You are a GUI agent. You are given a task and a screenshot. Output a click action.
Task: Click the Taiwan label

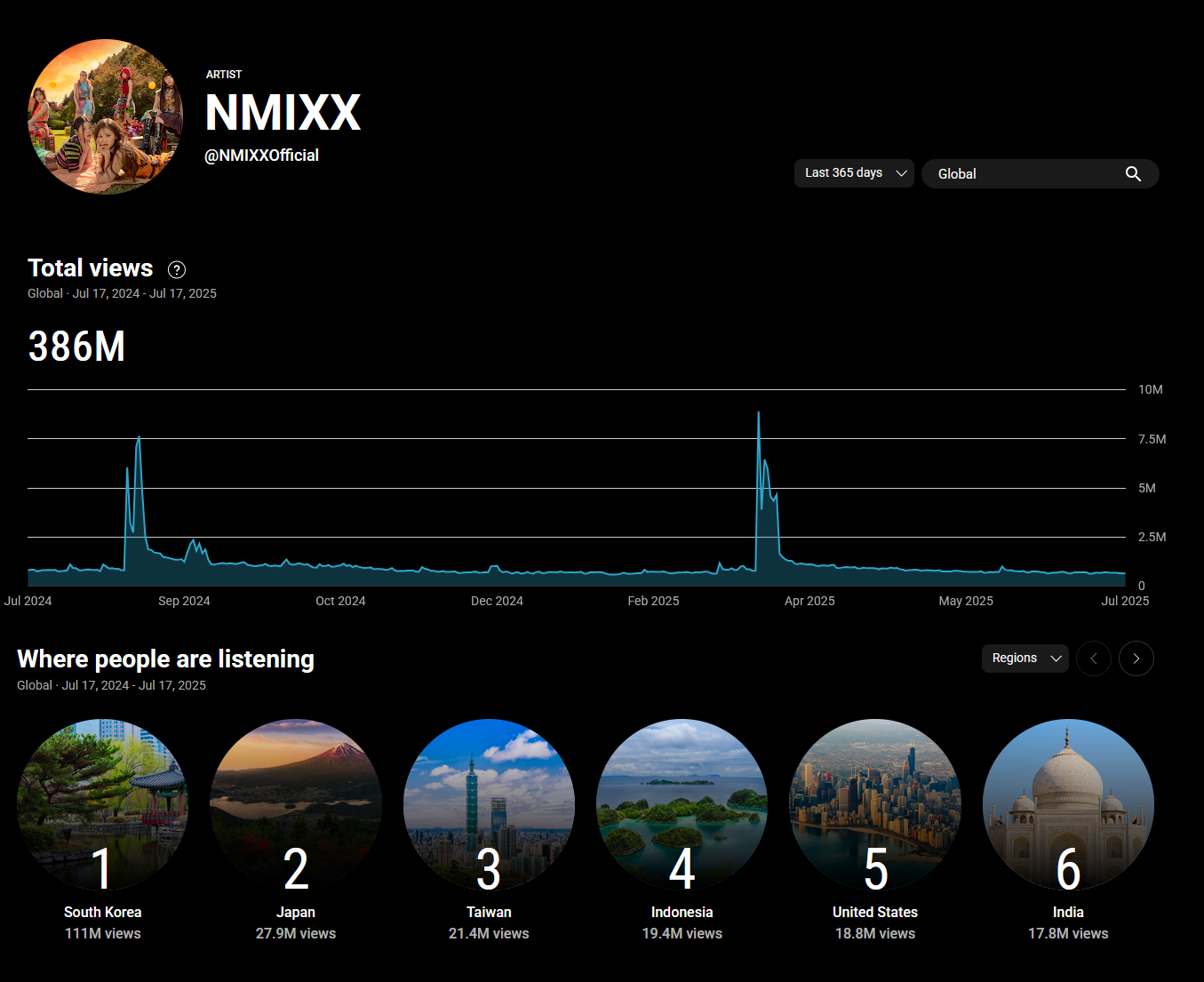pos(489,913)
